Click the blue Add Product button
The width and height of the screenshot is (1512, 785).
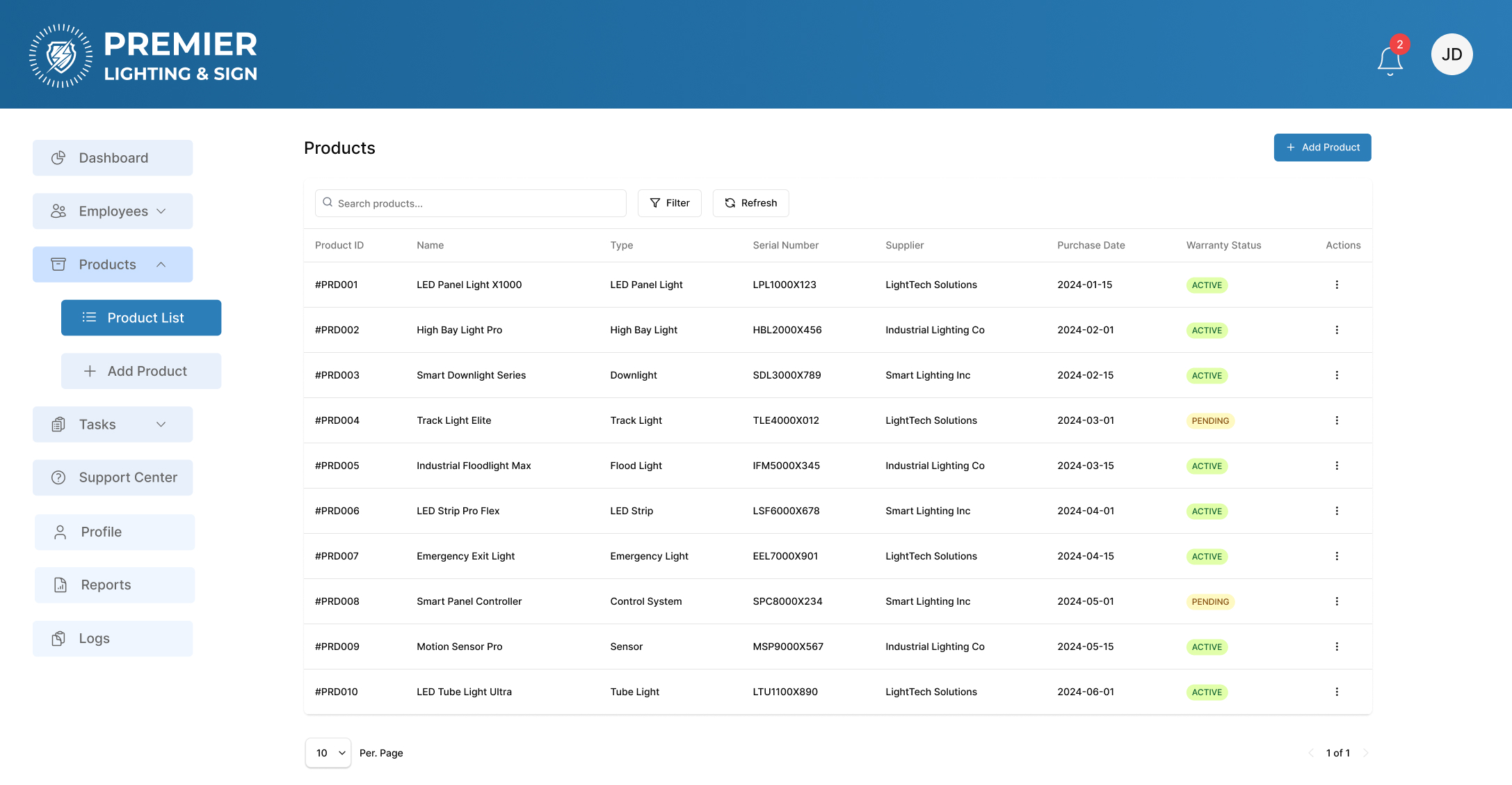tap(1322, 148)
